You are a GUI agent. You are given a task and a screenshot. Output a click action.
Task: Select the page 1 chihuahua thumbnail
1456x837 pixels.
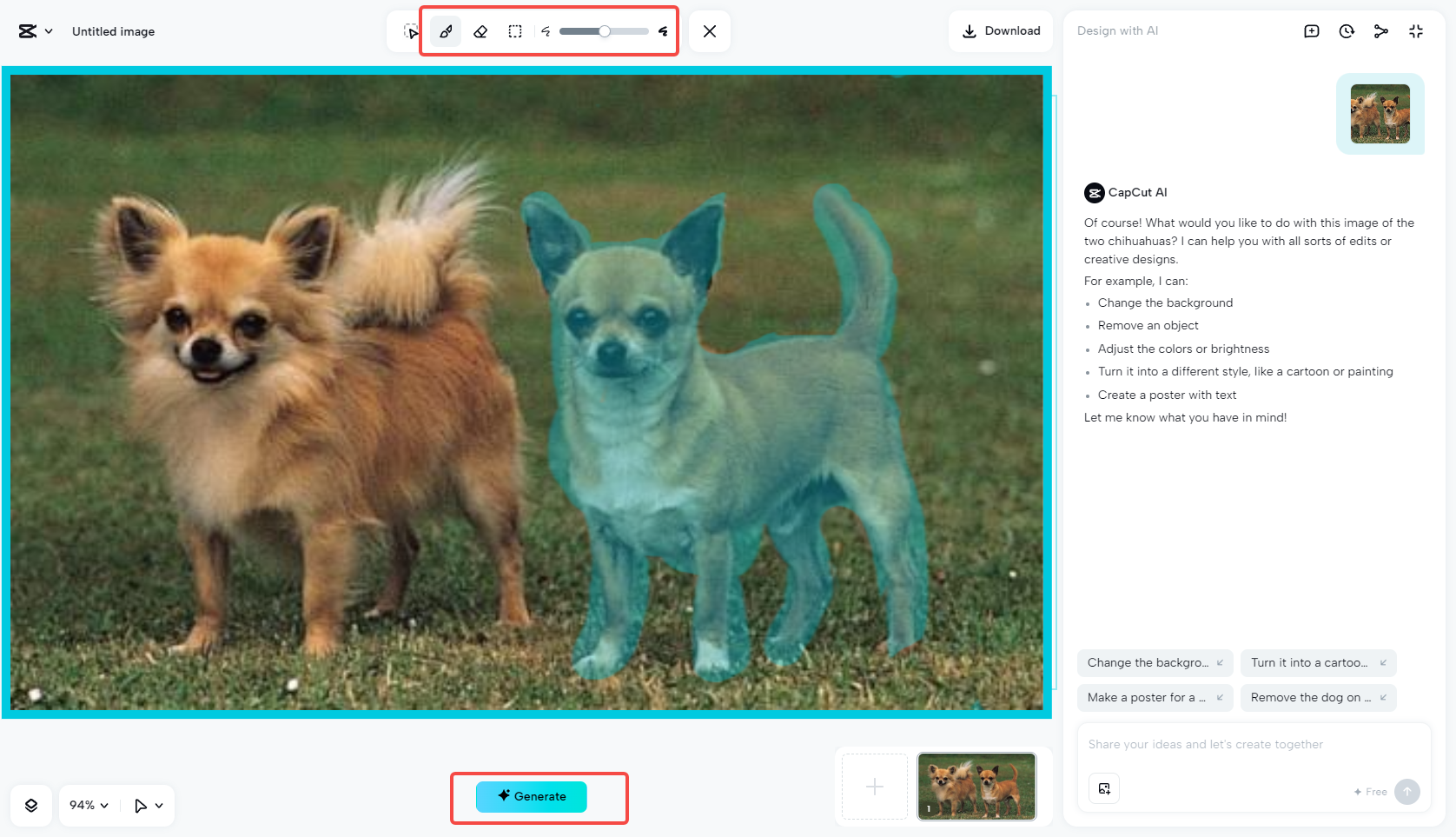point(976,786)
